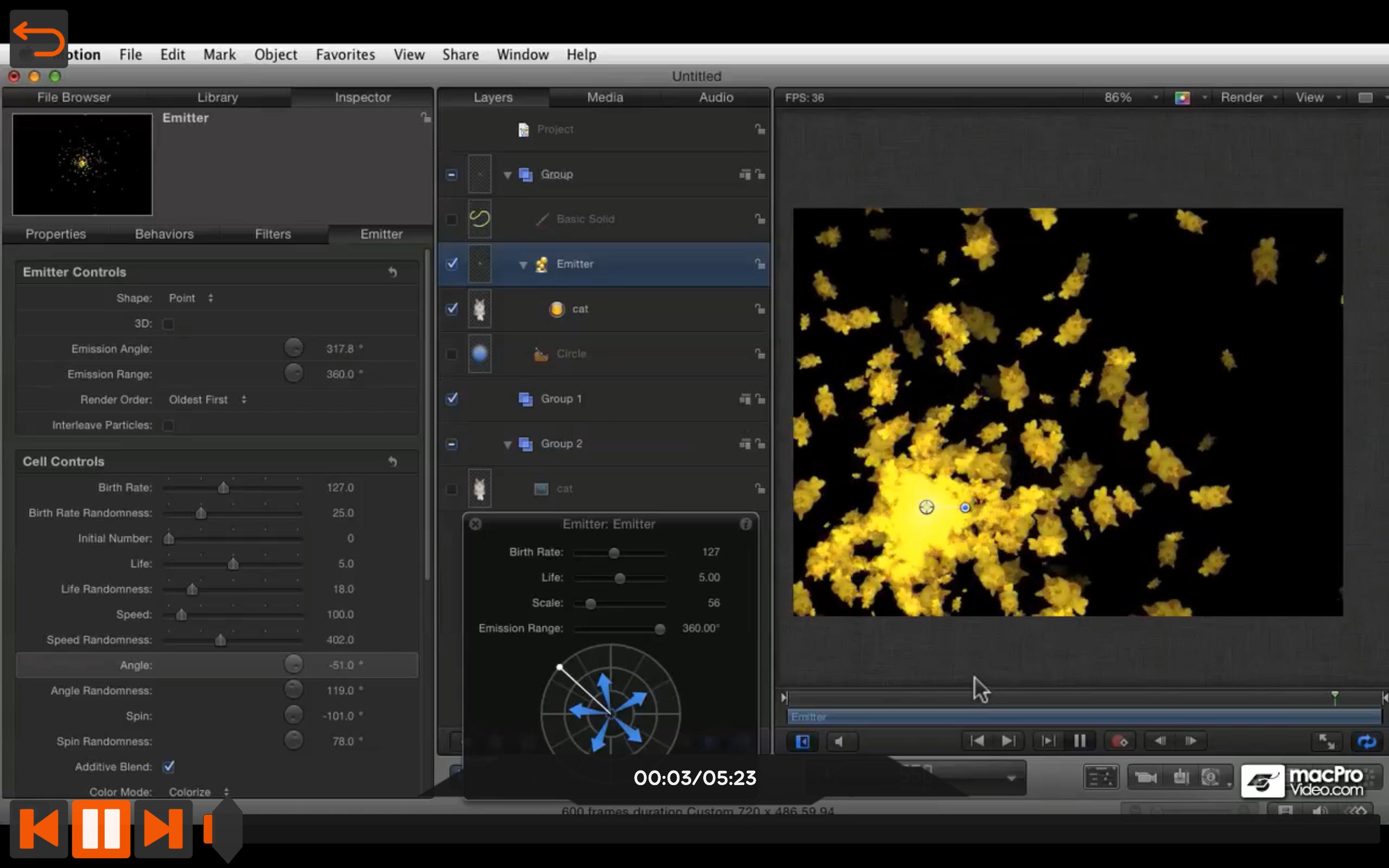1389x868 pixels.
Task: Skip to previous video with orange button
Action: [39, 828]
